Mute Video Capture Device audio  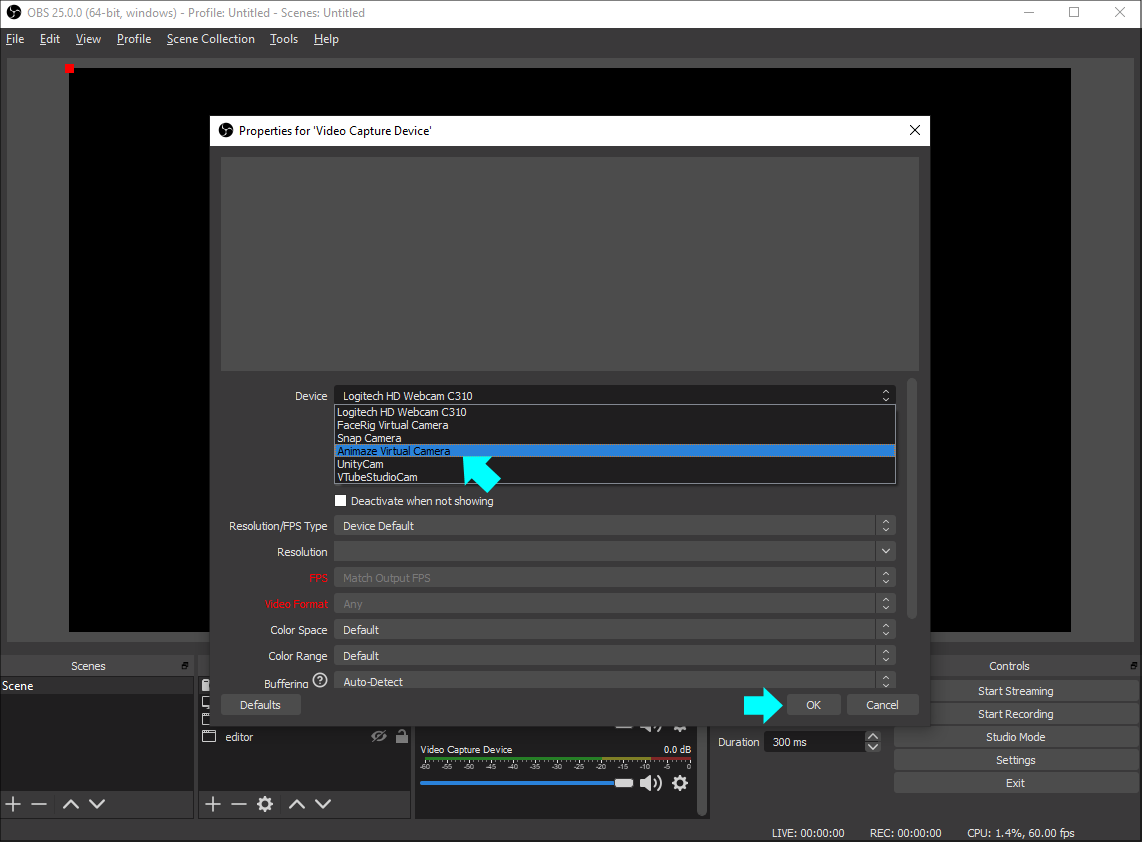(650, 783)
